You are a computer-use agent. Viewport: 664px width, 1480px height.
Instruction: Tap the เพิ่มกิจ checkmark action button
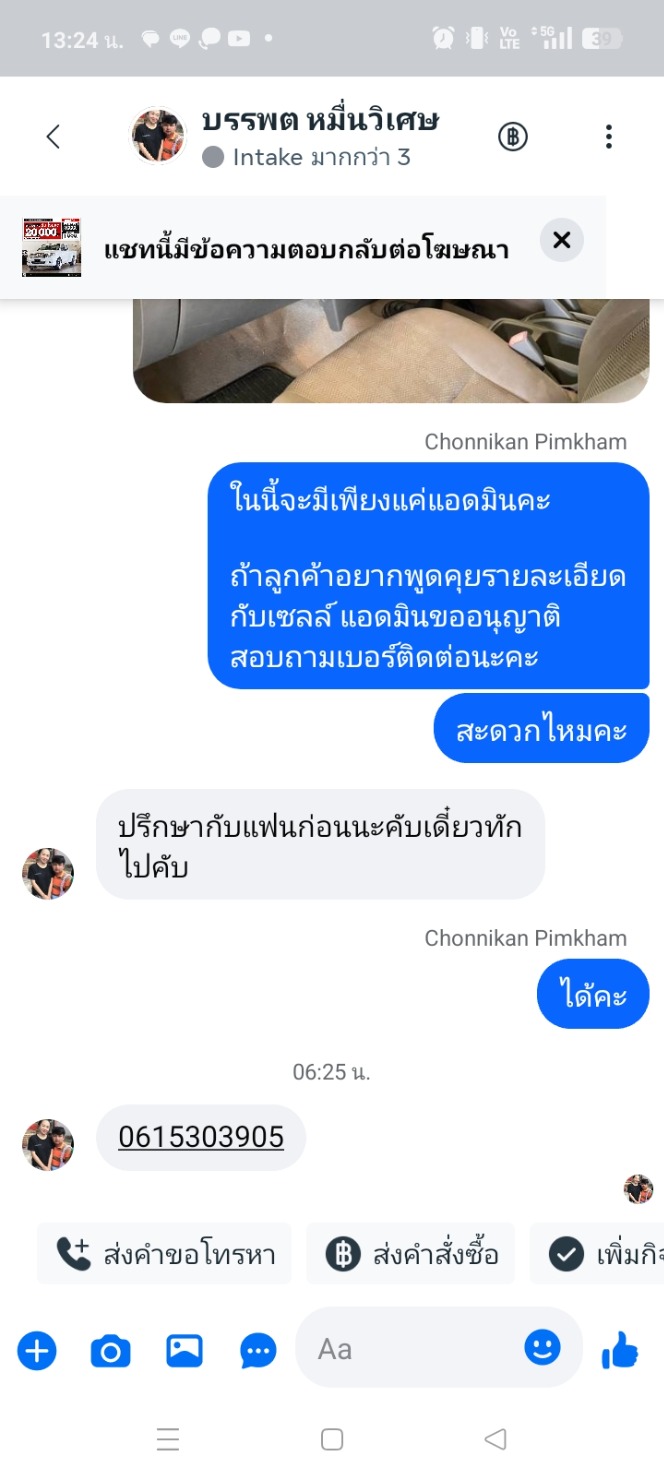(x=597, y=1254)
